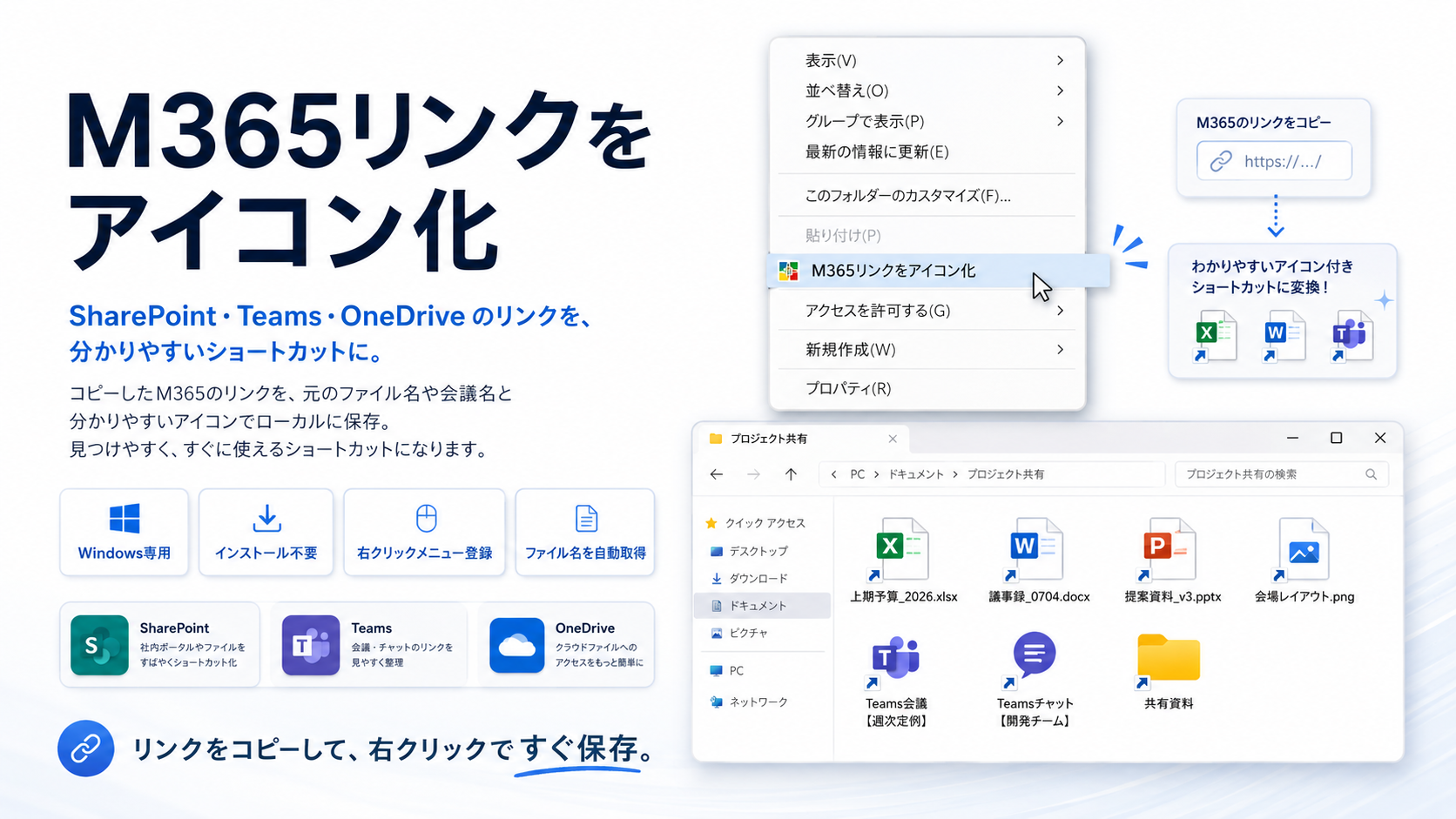Screen dimensions: 1456x819
Task: Go up one folder with the up arrow
Action: pyautogui.click(x=791, y=474)
